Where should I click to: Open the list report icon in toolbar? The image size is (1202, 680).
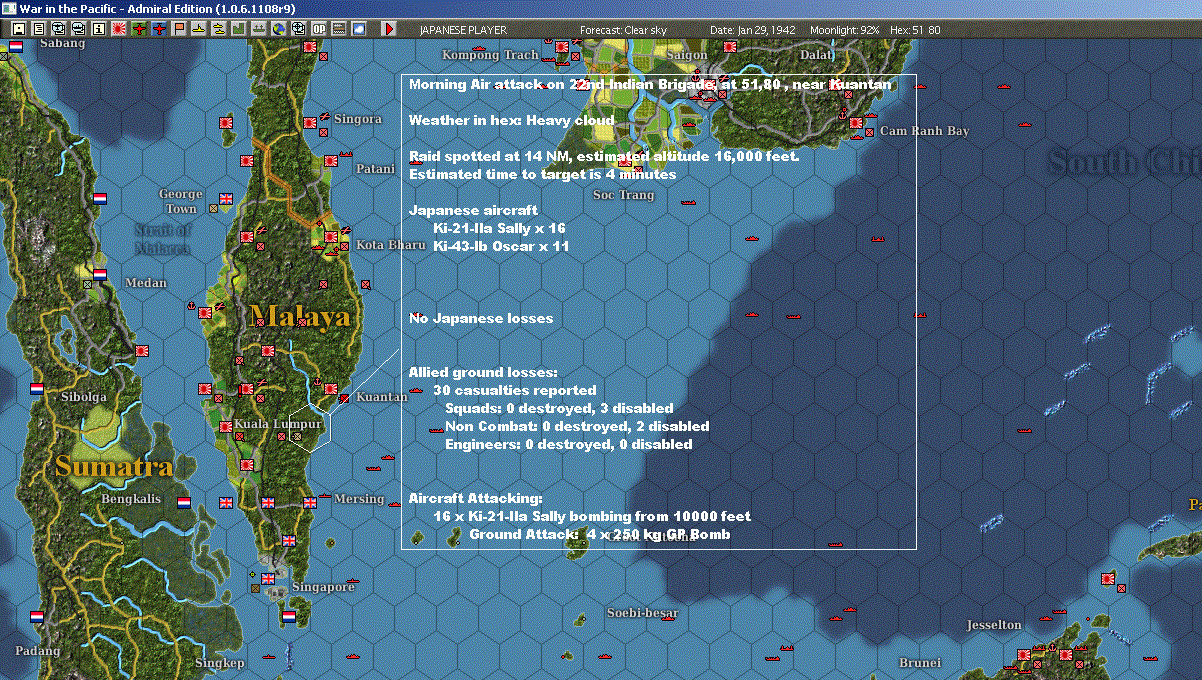(39, 29)
